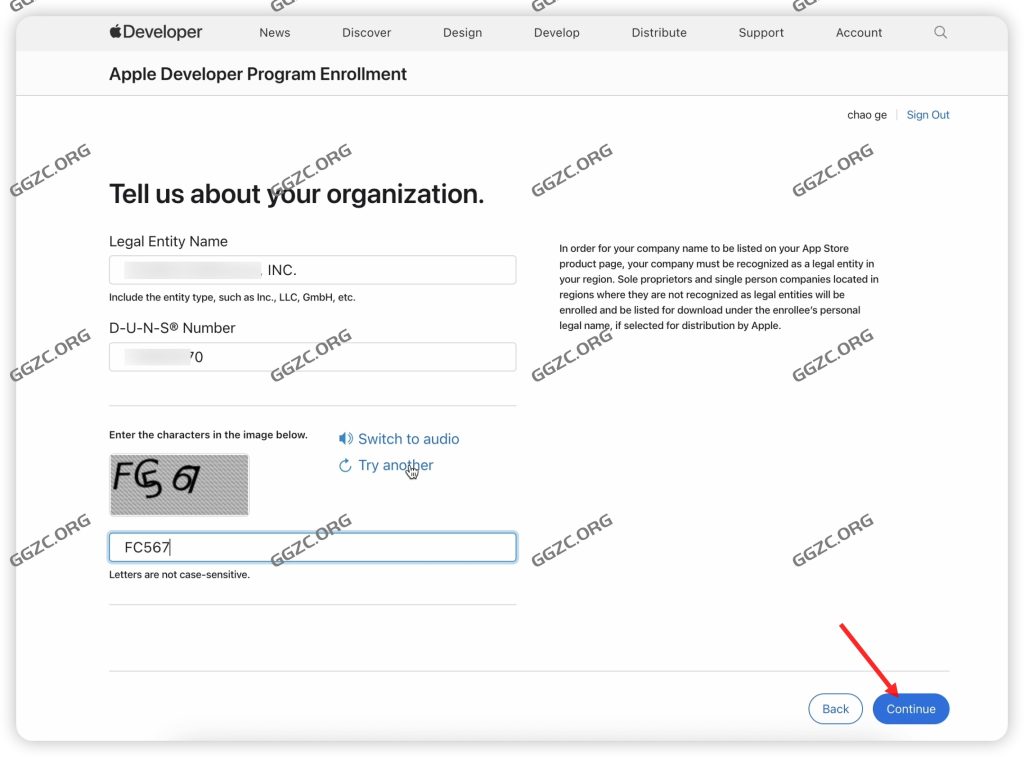Viewport: 1024px width, 757px height.
Task: Click the Switch to audio link
Action: pyautogui.click(x=408, y=438)
